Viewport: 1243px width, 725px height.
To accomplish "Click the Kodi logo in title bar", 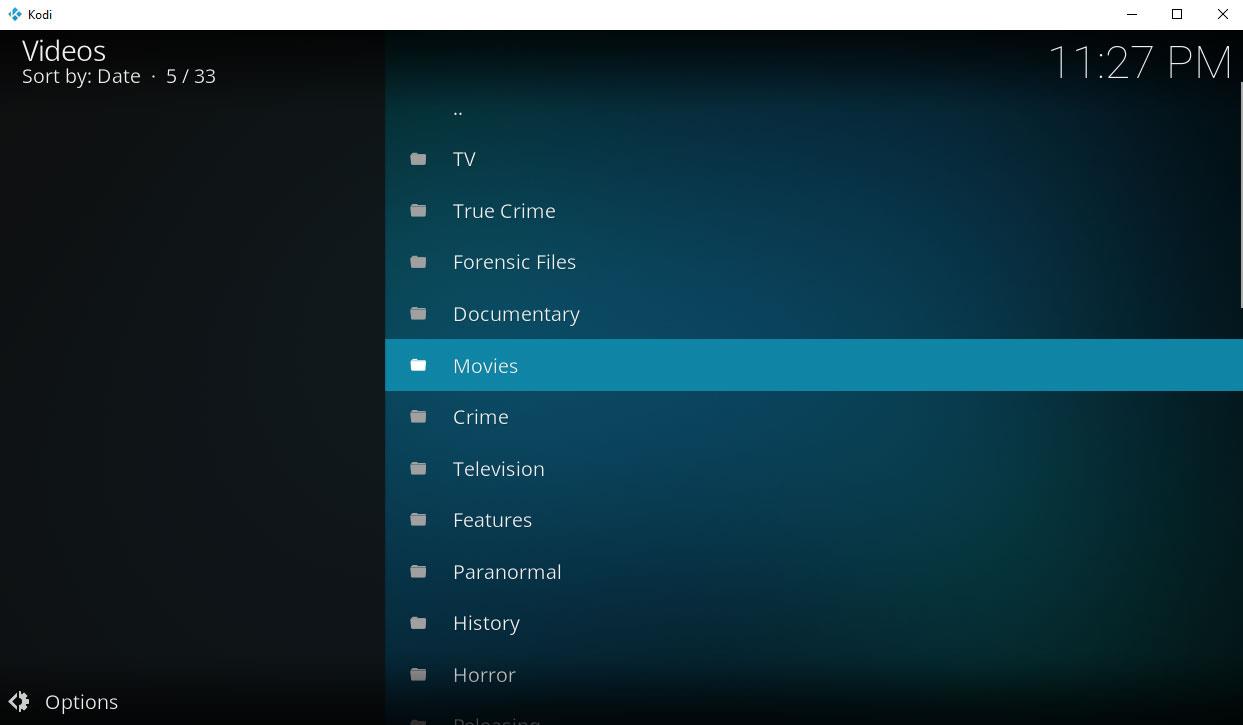I will coord(14,14).
